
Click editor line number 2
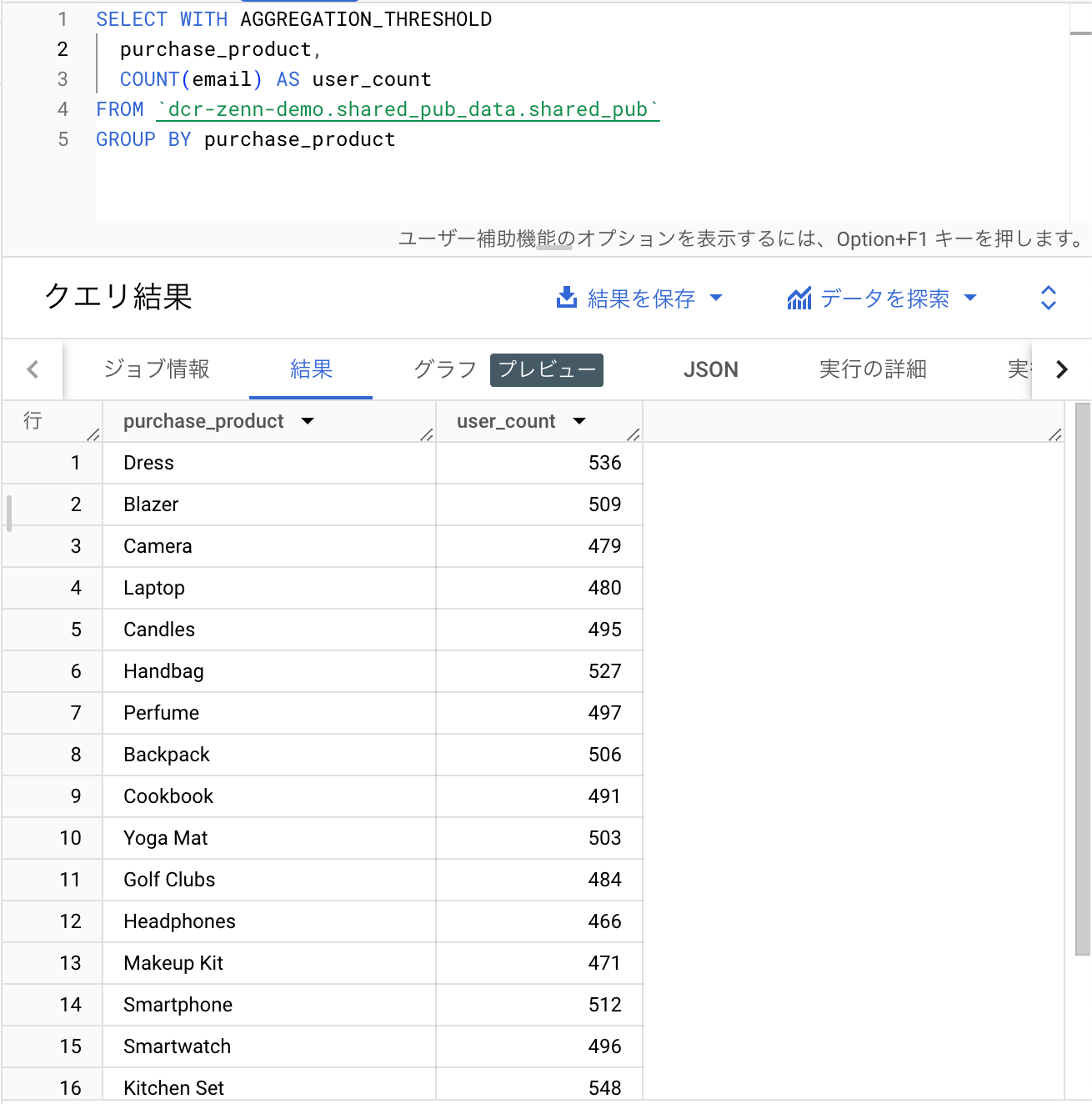[x=63, y=49]
